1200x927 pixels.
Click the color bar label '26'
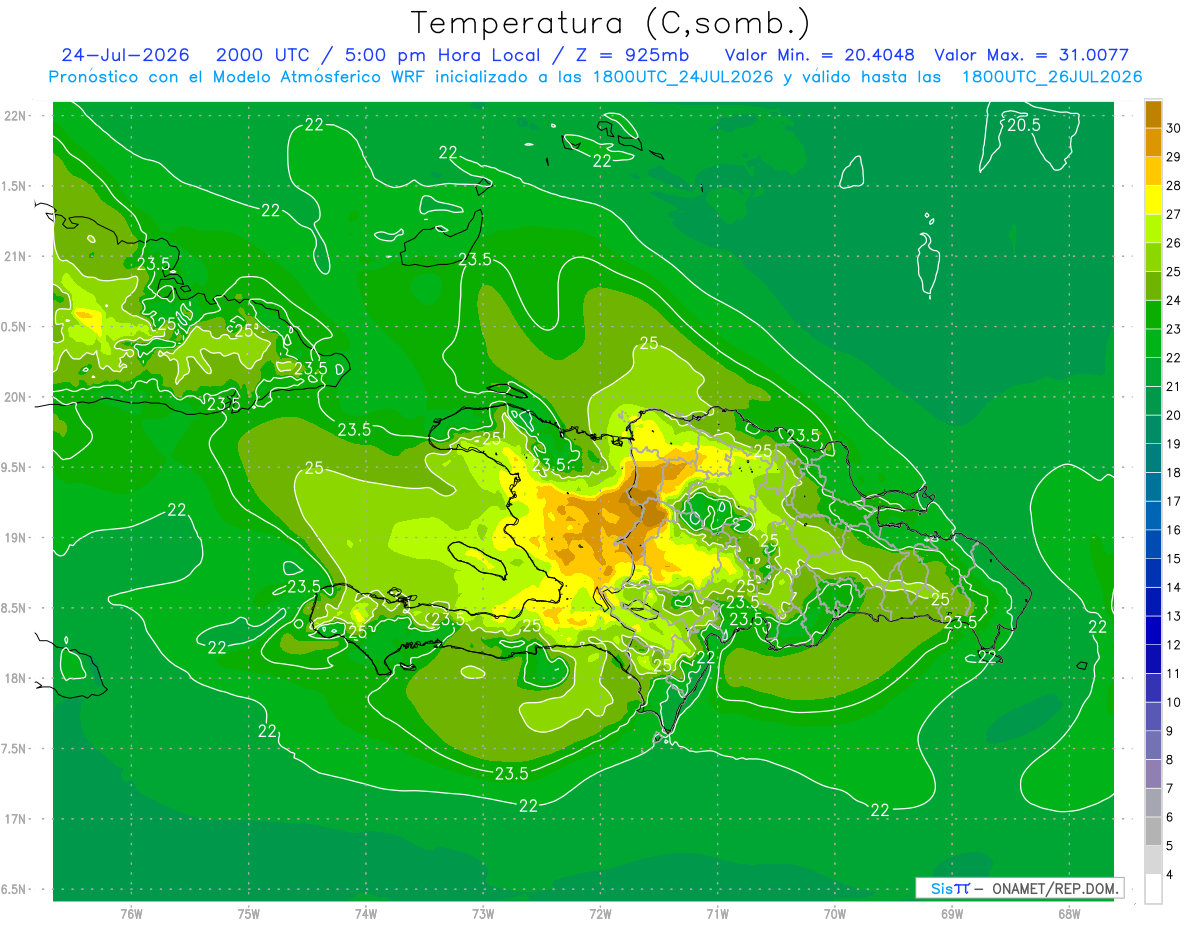(x=1174, y=243)
